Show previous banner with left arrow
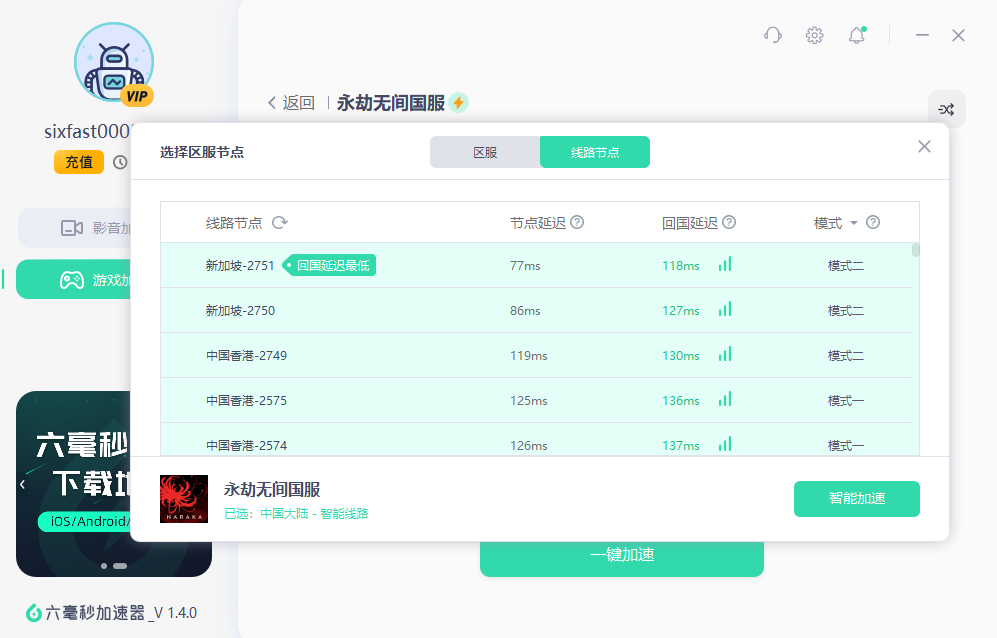The width and height of the screenshot is (997, 638). [22, 484]
